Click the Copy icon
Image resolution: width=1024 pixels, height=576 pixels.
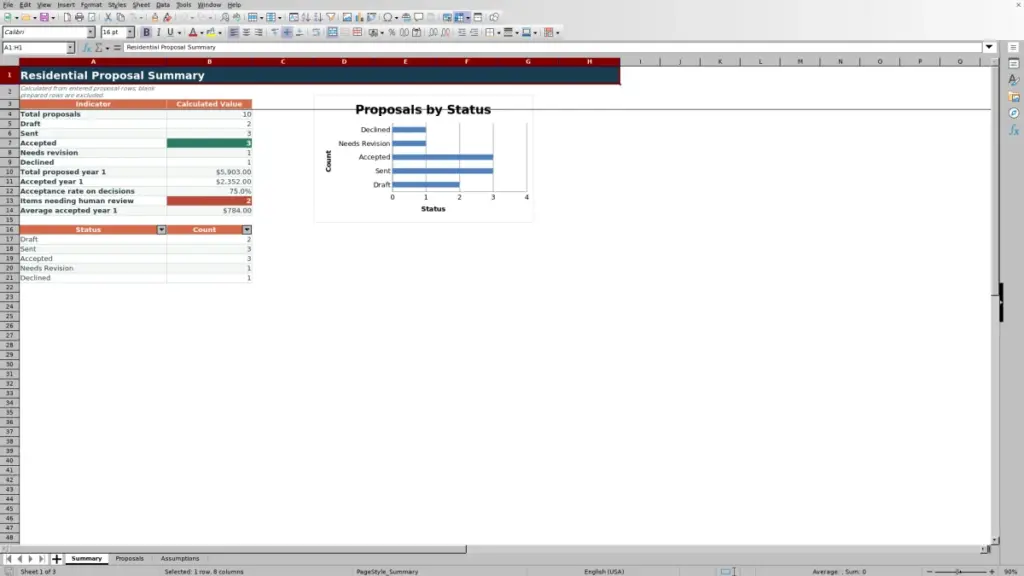point(121,17)
